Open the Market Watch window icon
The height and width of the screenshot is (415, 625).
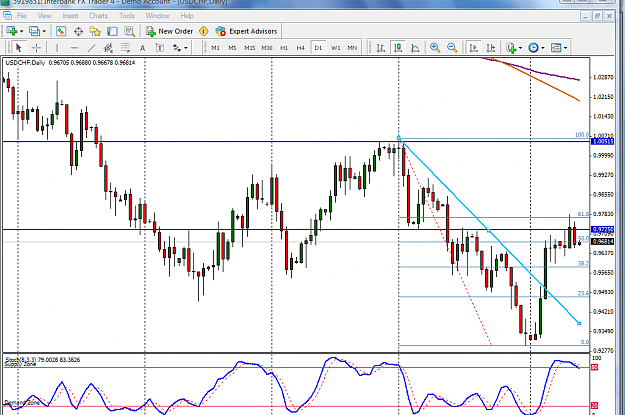tap(61, 31)
